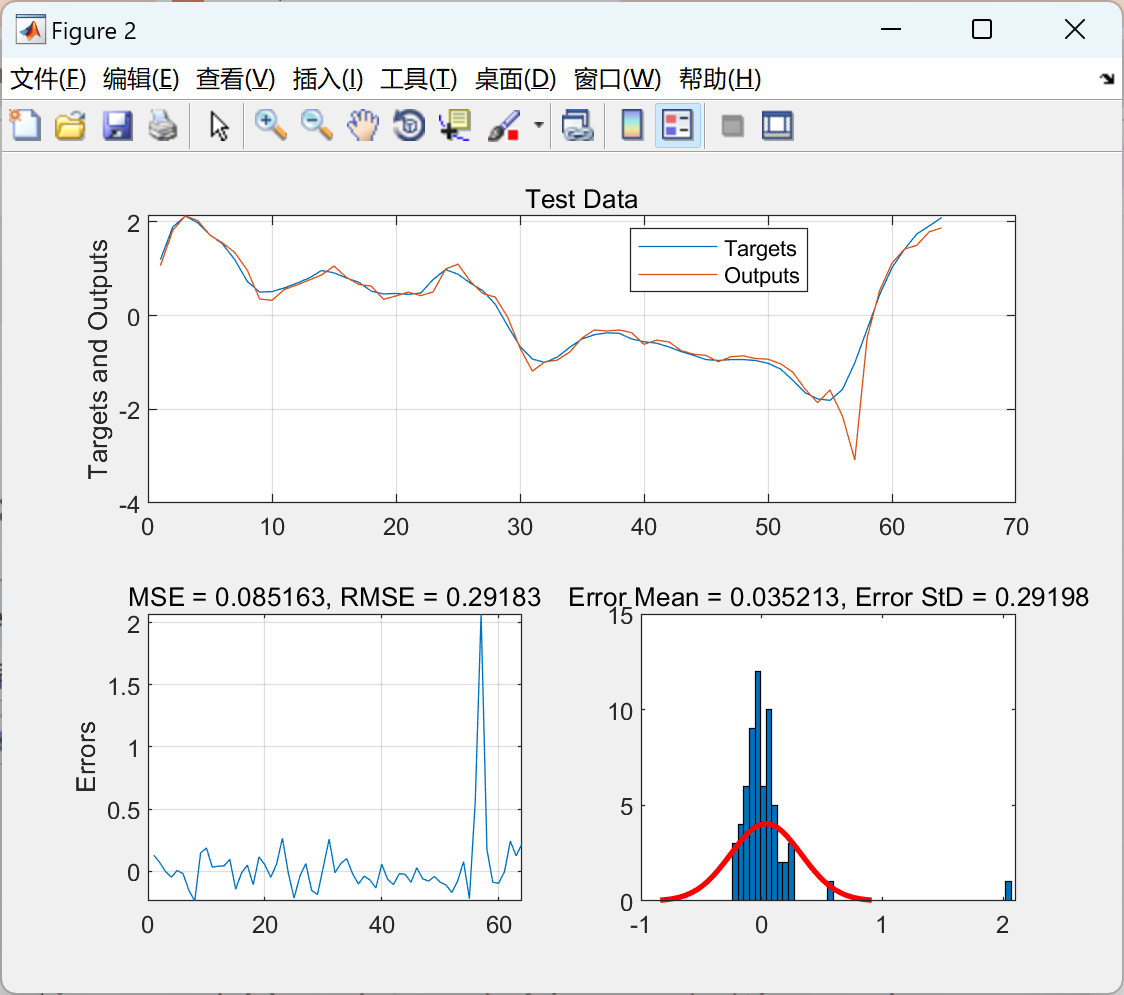Image resolution: width=1124 pixels, height=995 pixels.
Task: Select the Test Data plot title
Action: [x=581, y=199]
